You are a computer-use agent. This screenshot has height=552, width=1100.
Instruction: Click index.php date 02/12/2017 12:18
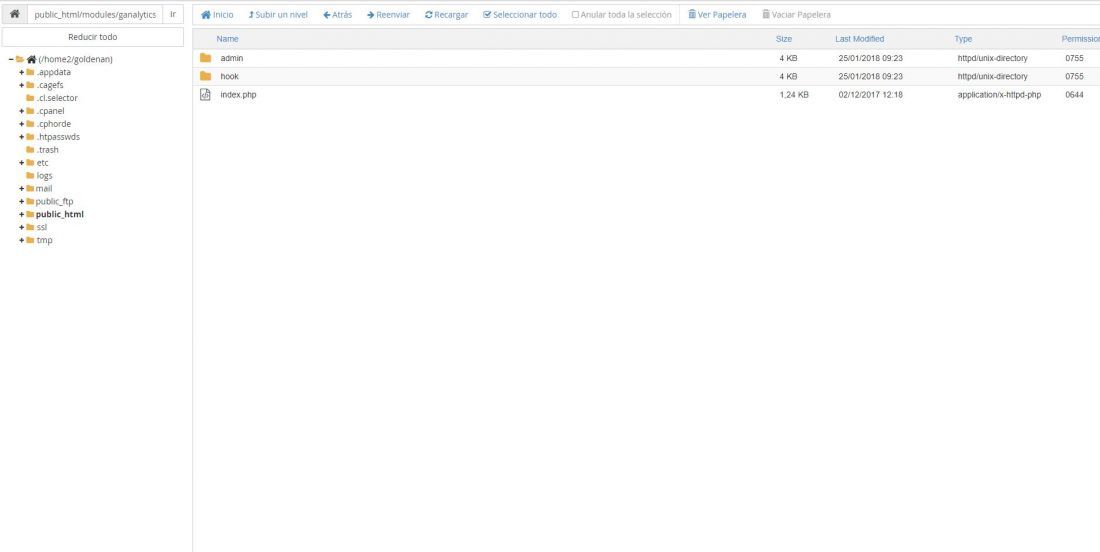coord(871,95)
